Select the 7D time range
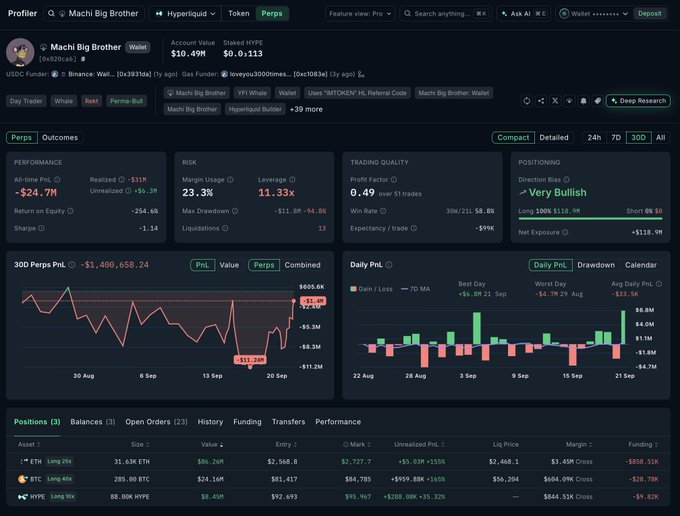 [x=616, y=138]
